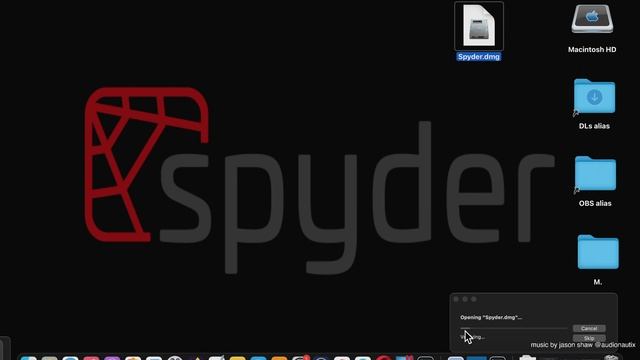Click the DLs alias label text
Screen dimensions: 640x360
click(594, 126)
